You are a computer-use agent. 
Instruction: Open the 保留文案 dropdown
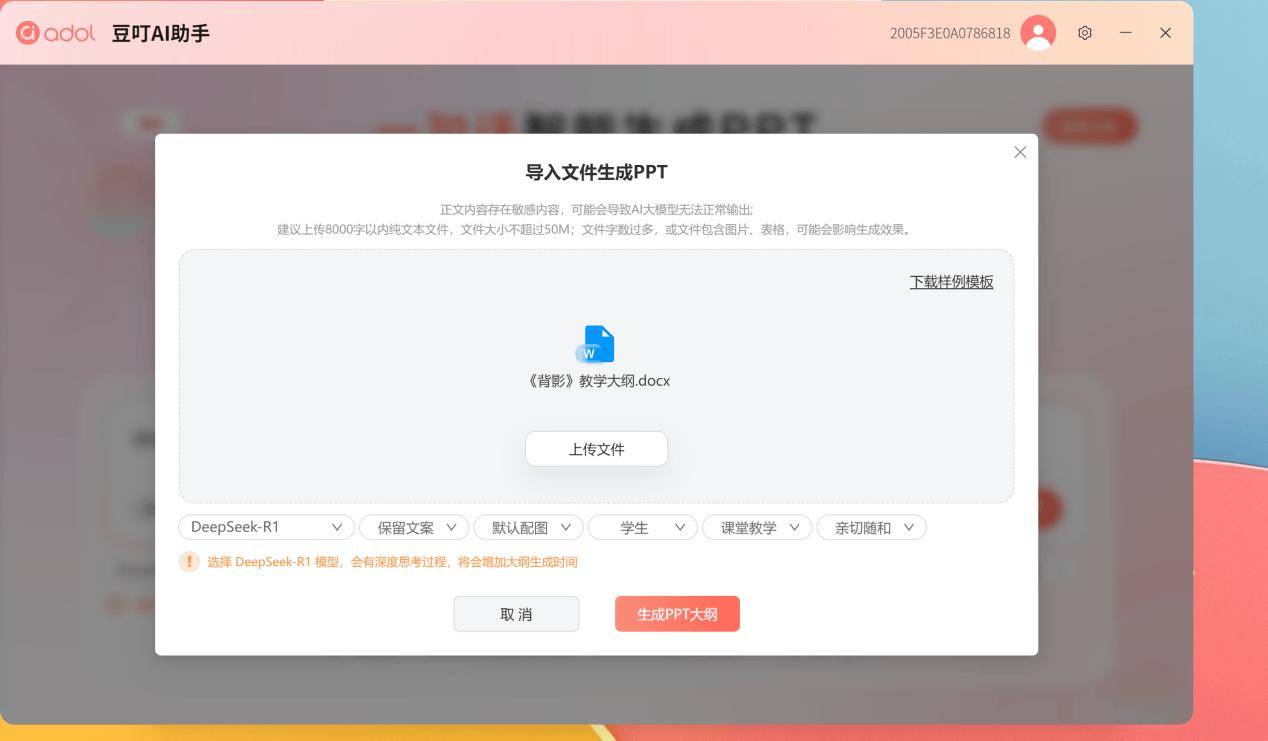(x=414, y=527)
